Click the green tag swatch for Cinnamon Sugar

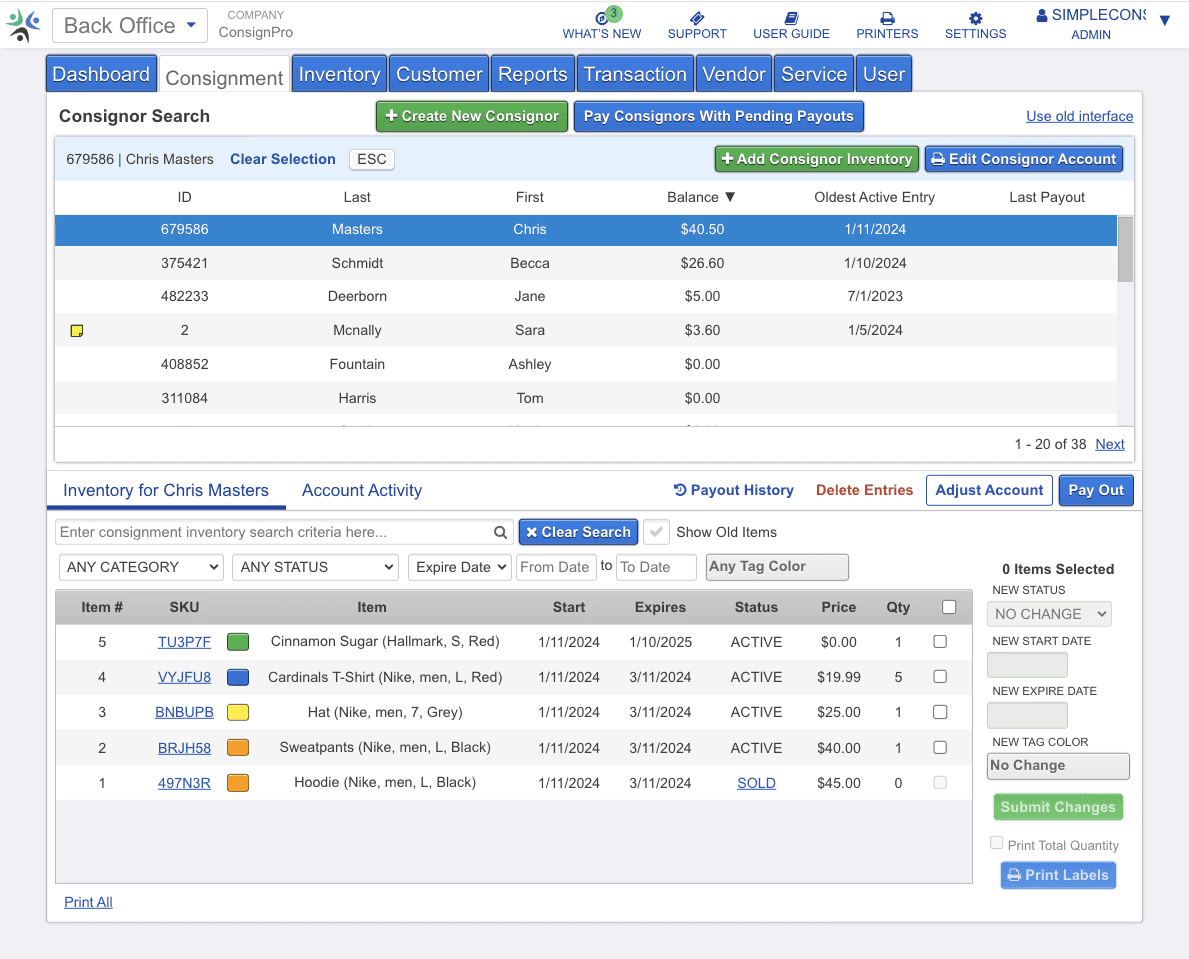[x=238, y=642]
